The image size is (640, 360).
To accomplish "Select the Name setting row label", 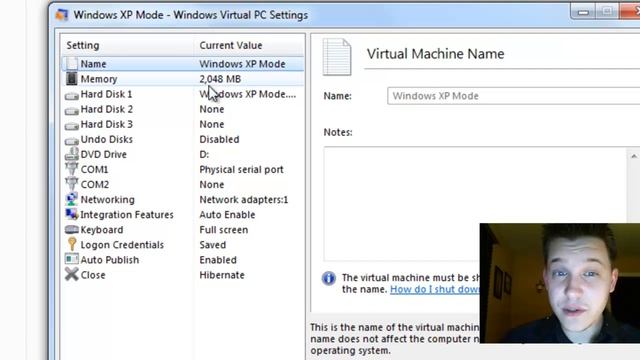I will pos(93,64).
